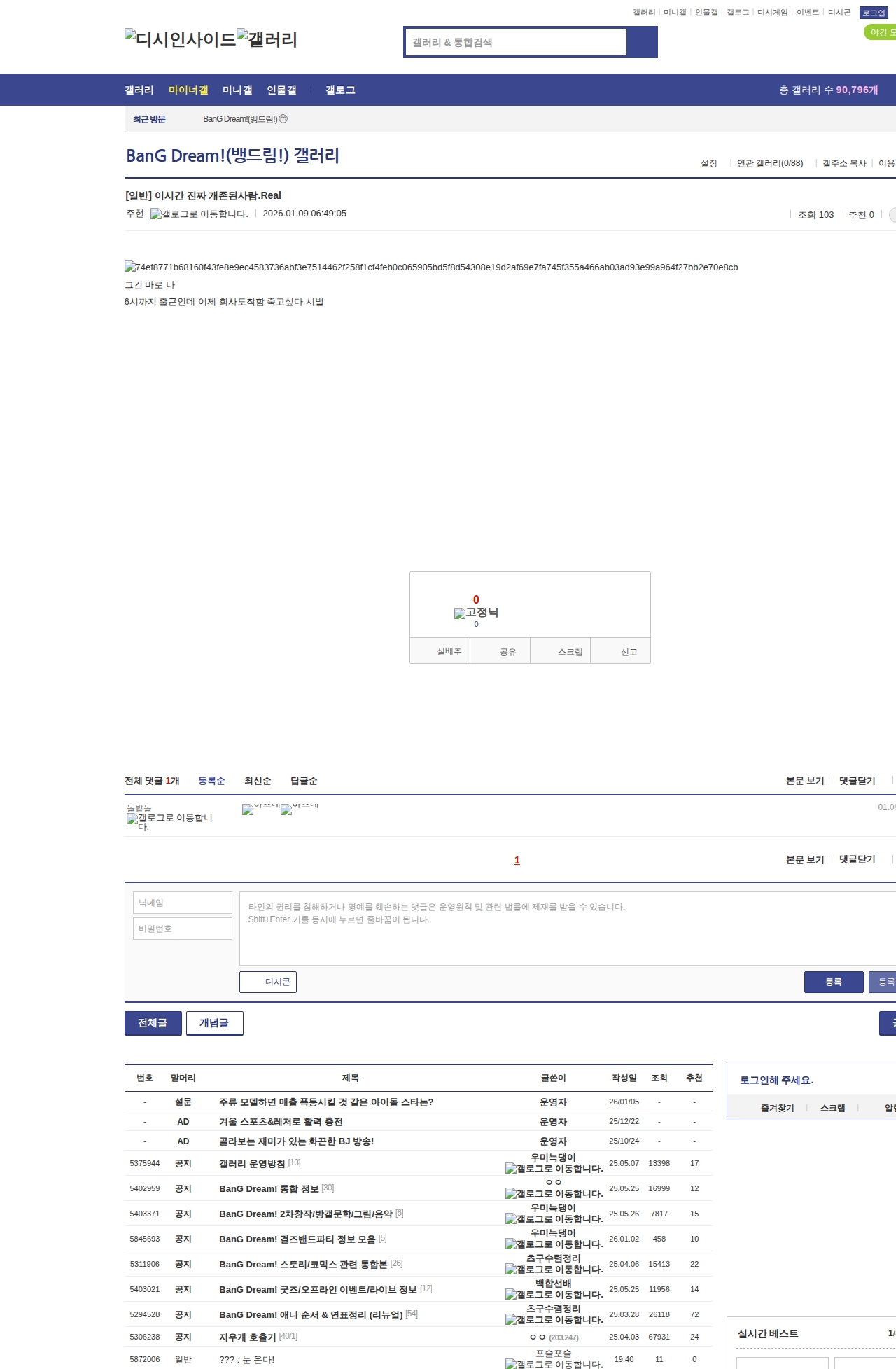
Task: Open 갤러리 in the blue navigation bar
Action: [139, 90]
